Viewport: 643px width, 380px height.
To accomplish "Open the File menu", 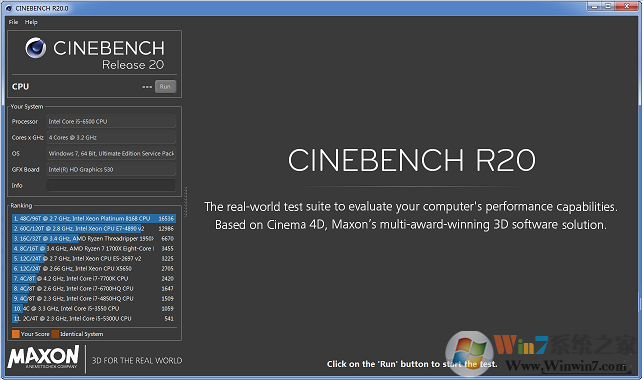I will pos(13,22).
